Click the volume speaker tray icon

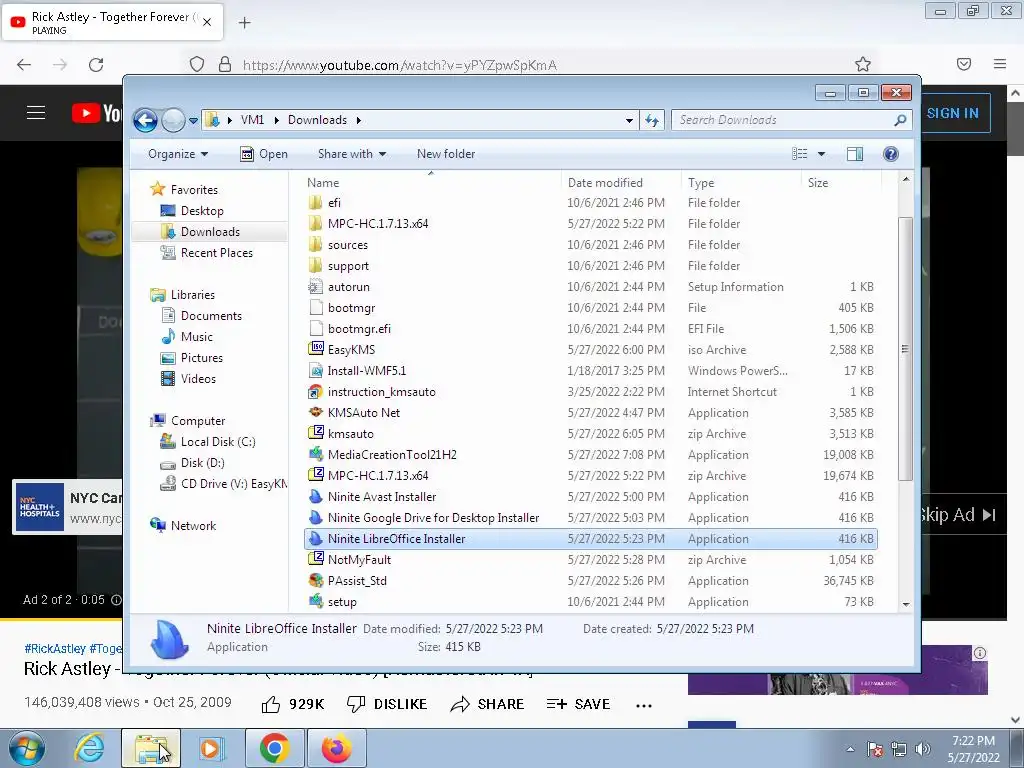tap(923, 749)
